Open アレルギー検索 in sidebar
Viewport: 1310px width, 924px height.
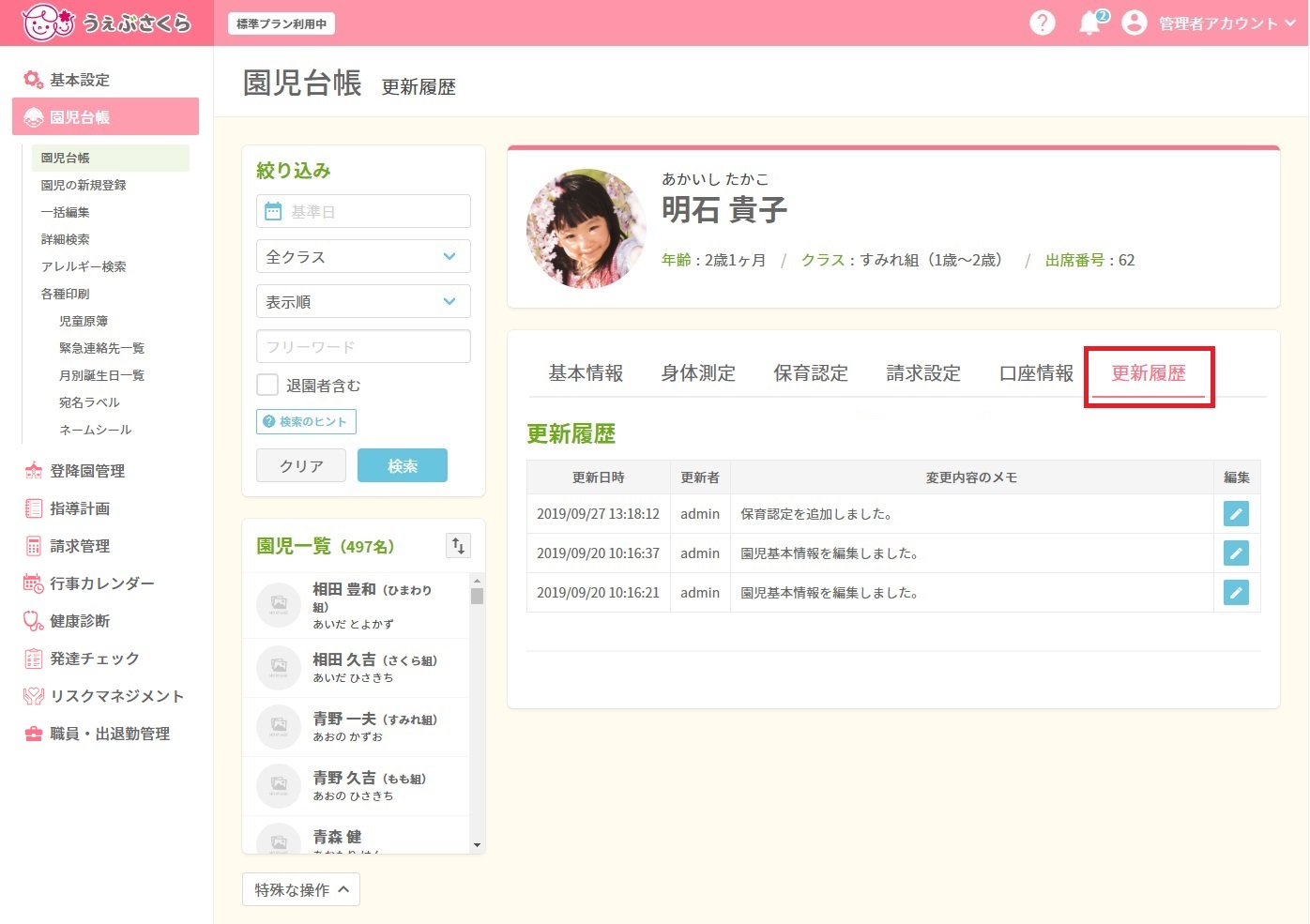coord(84,266)
